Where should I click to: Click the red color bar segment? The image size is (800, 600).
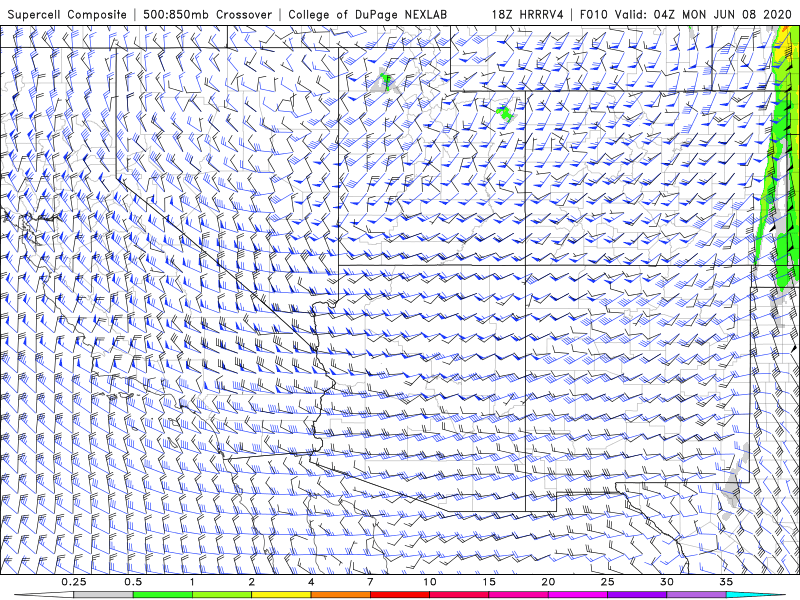pyautogui.click(x=399, y=595)
